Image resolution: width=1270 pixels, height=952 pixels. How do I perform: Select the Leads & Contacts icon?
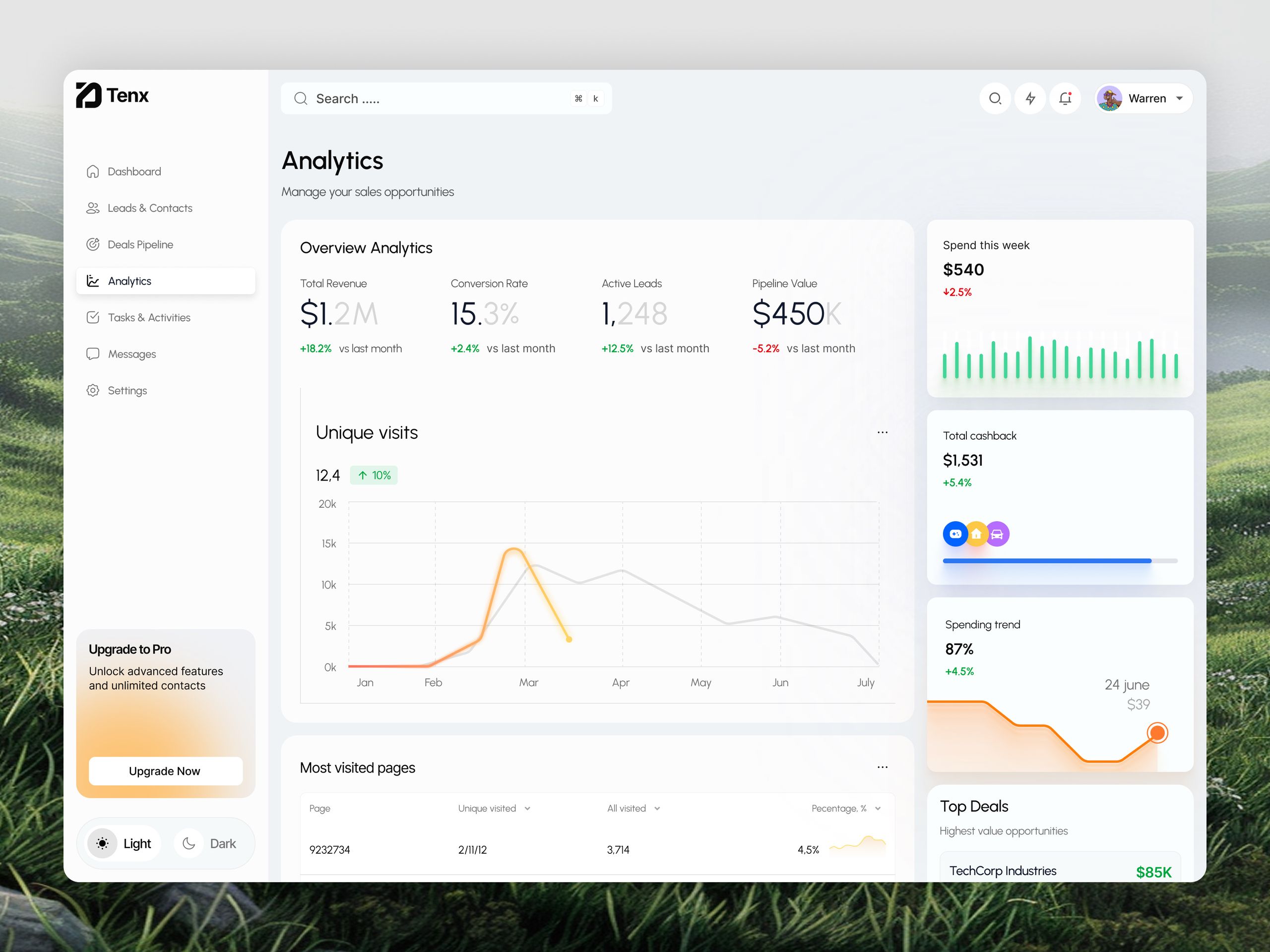coord(93,208)
